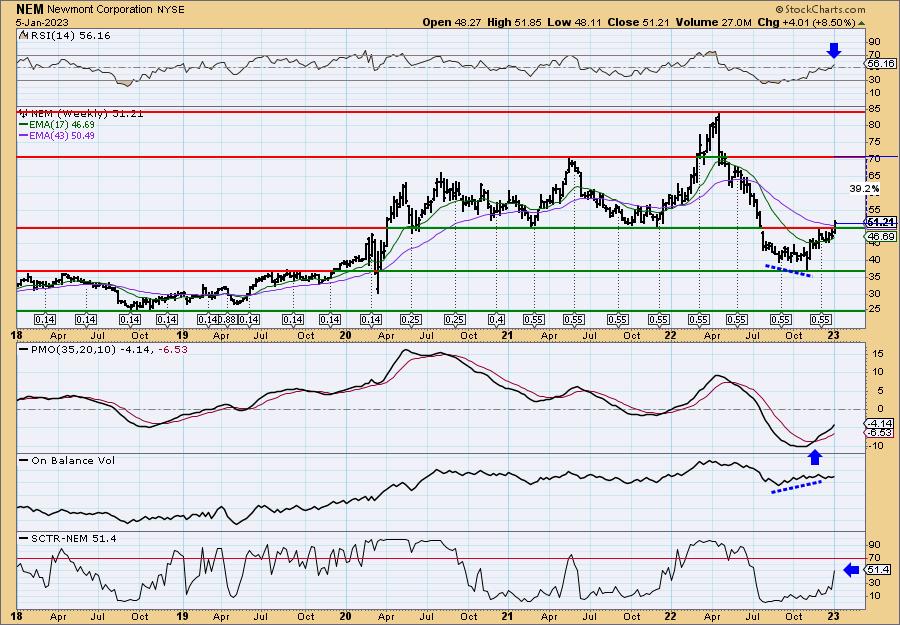This screenshot has width=900, height=625.
Task: Click the Newmont Corporation company name
Action: coord(100,10)
